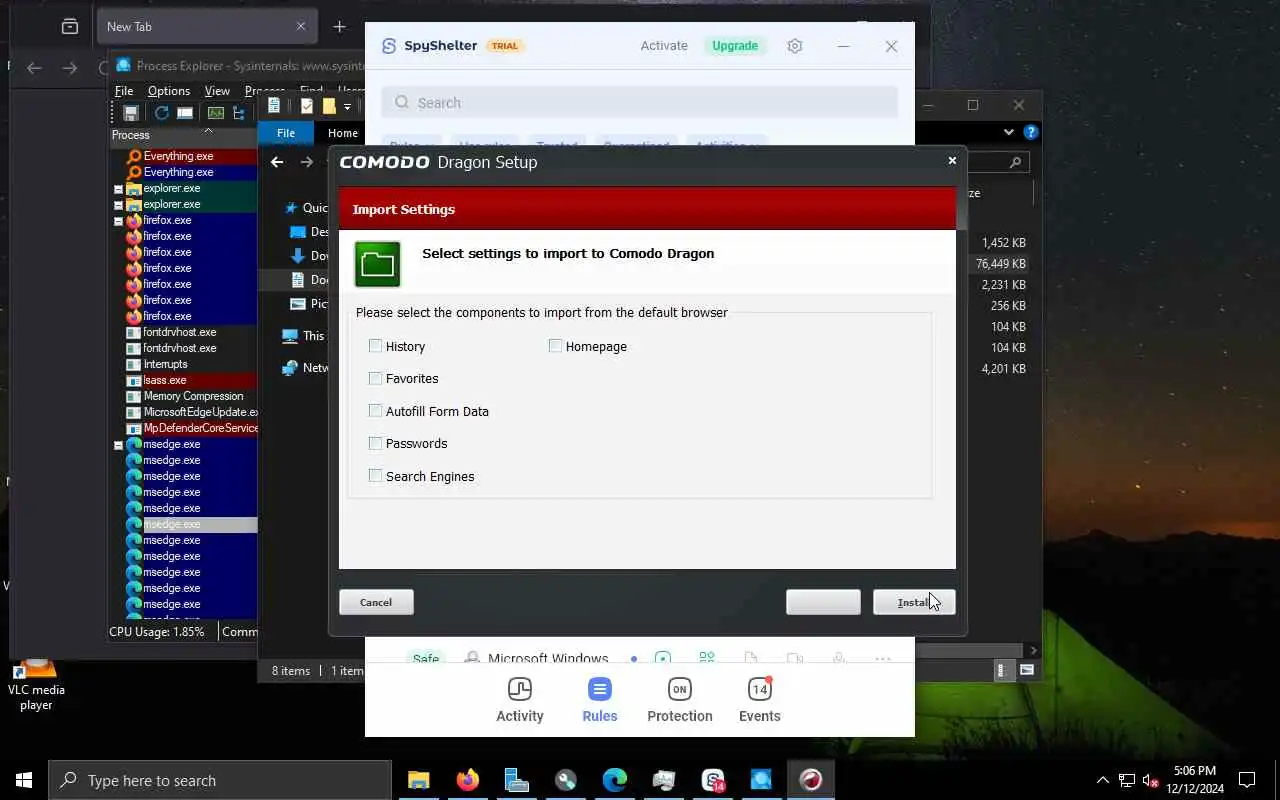Screen dimensions: 1280x800
Task: Select This PC icon in File Explorer sidebar
Action: (x=290, y=336)
